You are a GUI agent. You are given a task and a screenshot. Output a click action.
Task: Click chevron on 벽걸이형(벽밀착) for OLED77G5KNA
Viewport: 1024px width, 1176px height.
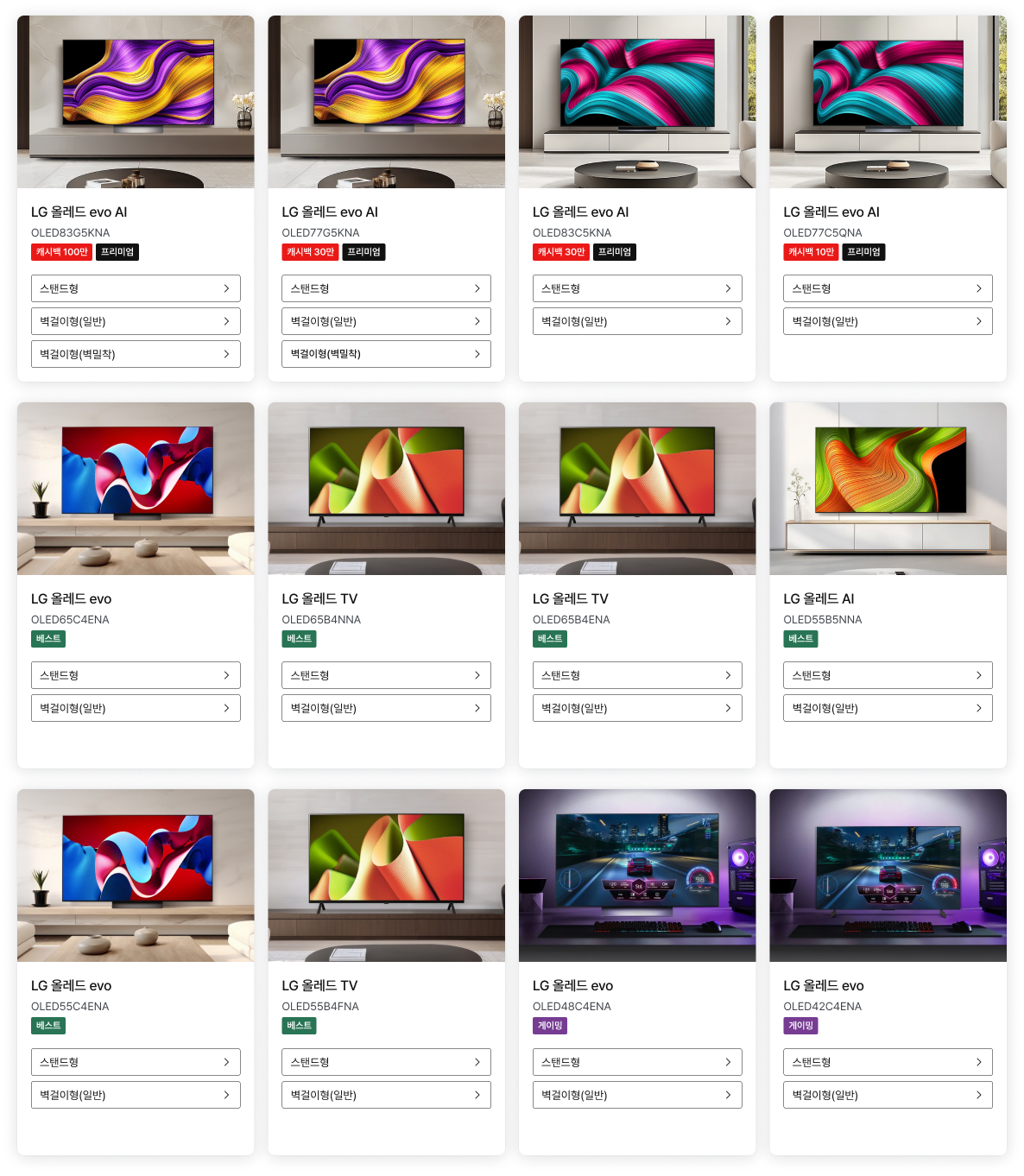(477, 354)
